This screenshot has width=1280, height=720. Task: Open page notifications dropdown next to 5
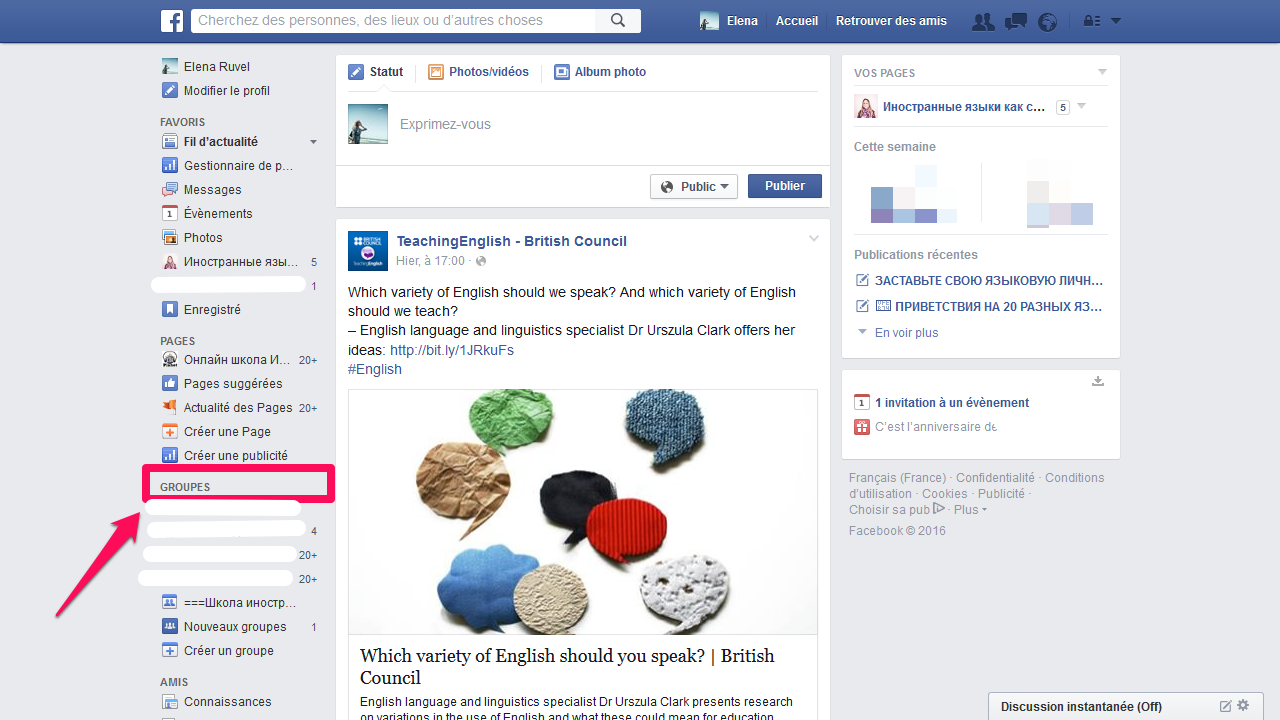point(1081,107)
